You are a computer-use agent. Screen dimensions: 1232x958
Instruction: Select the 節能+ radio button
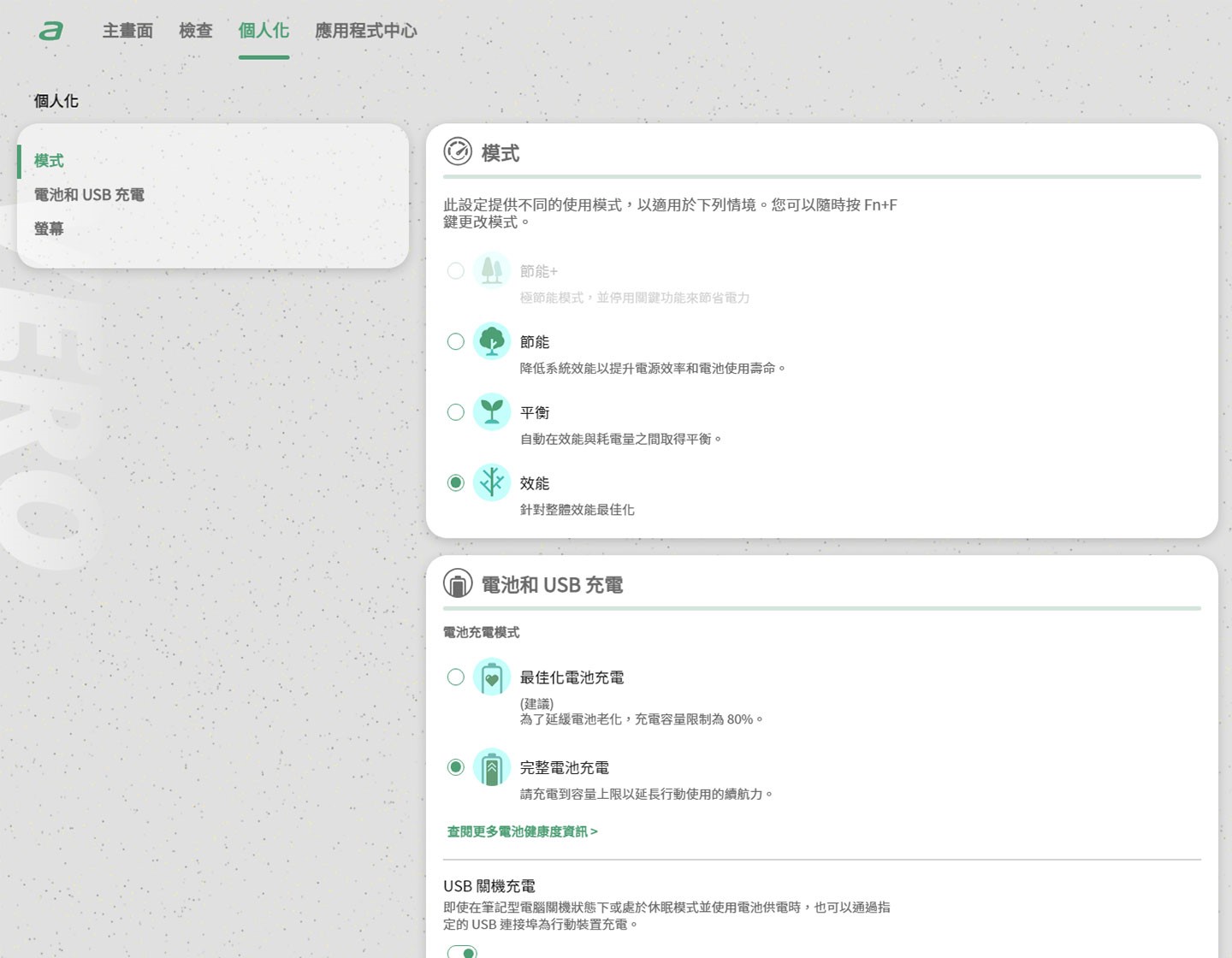coord(456,271)
